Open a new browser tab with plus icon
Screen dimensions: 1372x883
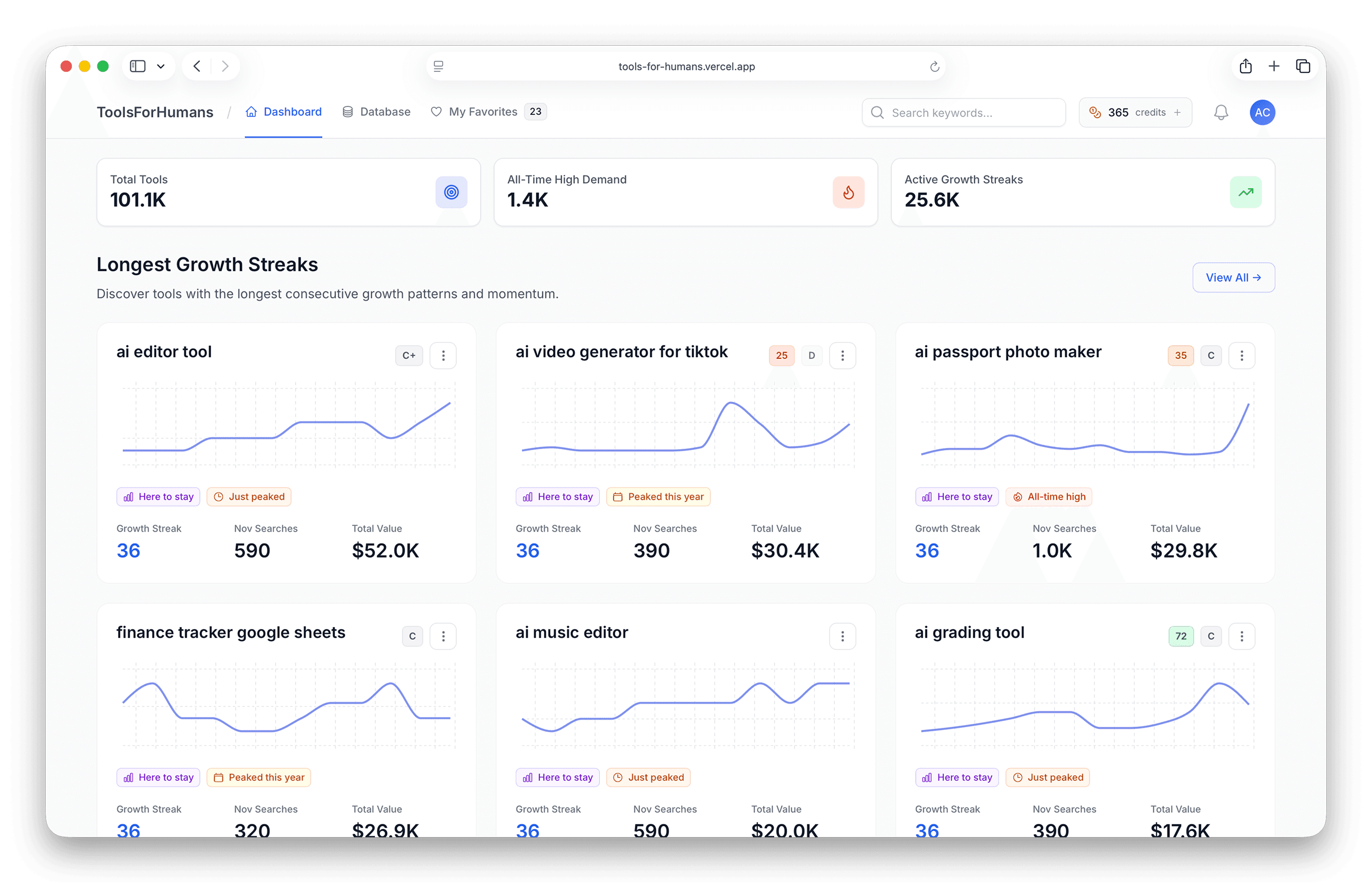coord(1274,66)
